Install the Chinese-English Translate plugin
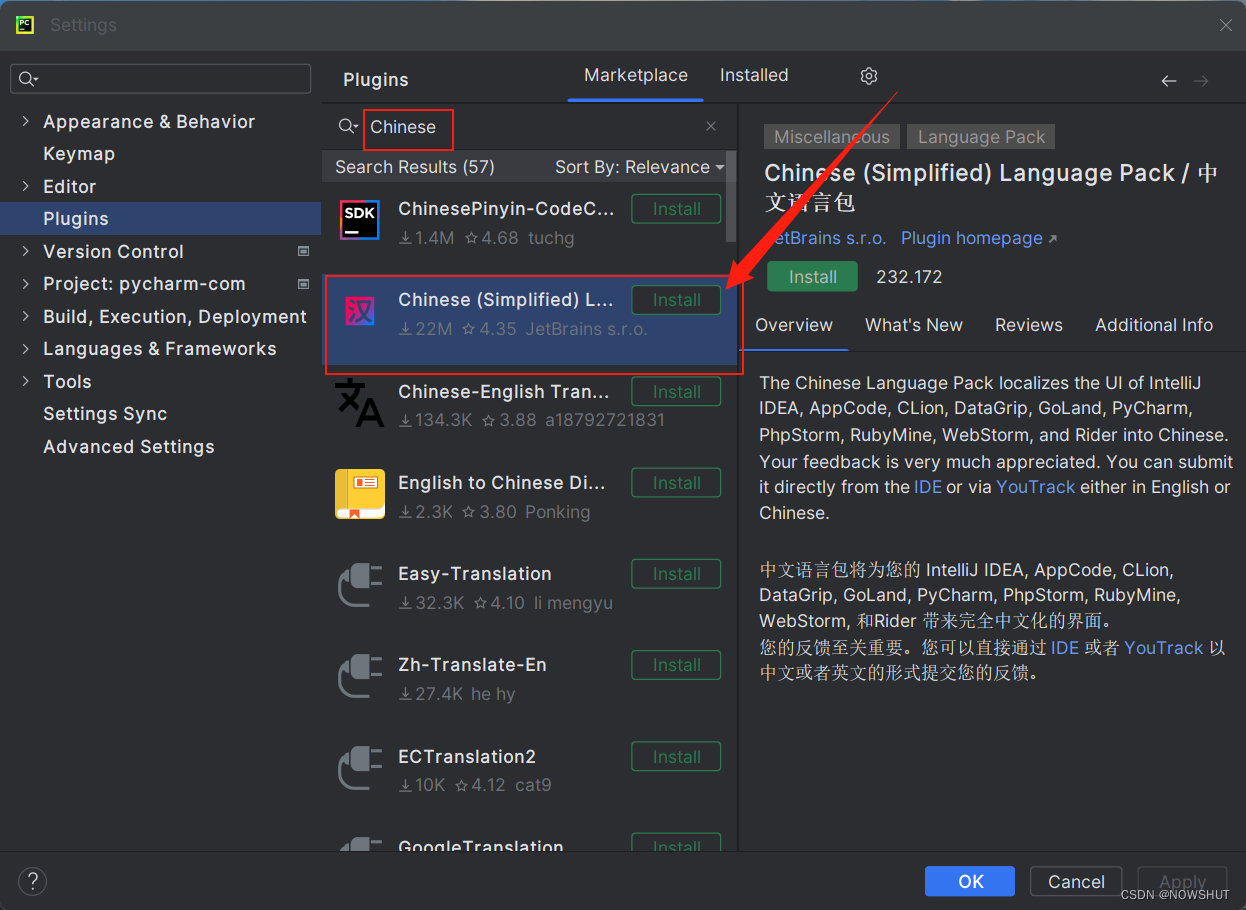1246x910 pixels. [x=676, y=392]
